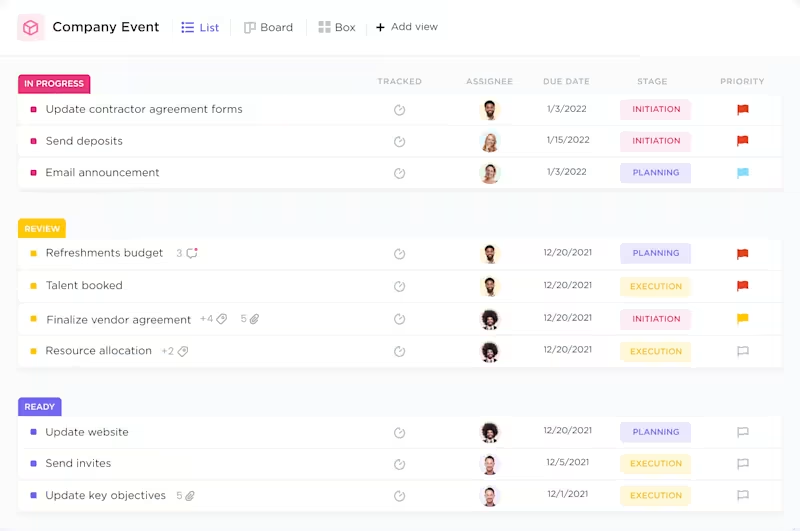Collapse the IN PROGRESS group
Image resolution: width=800 pixels, height=531 pixels.
click(54, 85)
